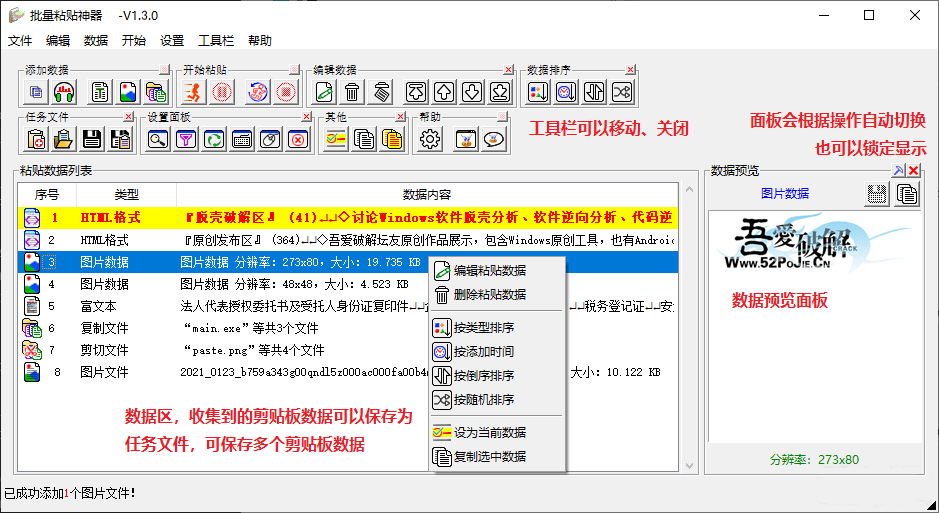Choose 按添加时间 in context menu
The image size is (939, 513).
point(497,351)
